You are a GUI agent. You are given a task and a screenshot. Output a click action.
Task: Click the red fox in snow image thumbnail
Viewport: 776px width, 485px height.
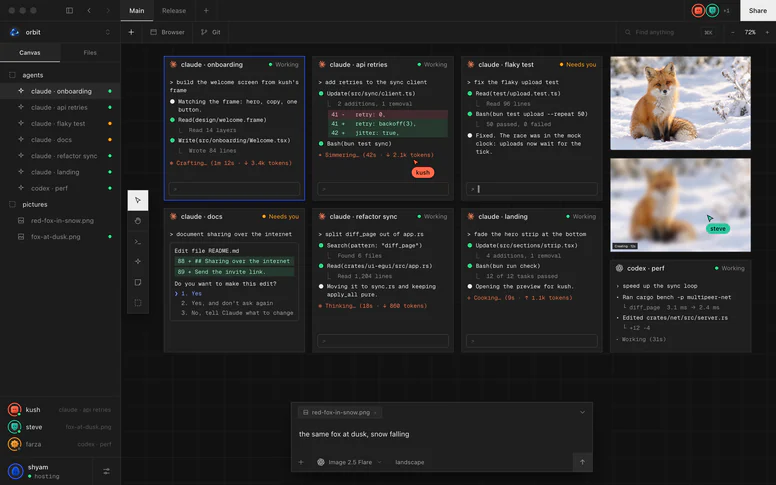680,103
